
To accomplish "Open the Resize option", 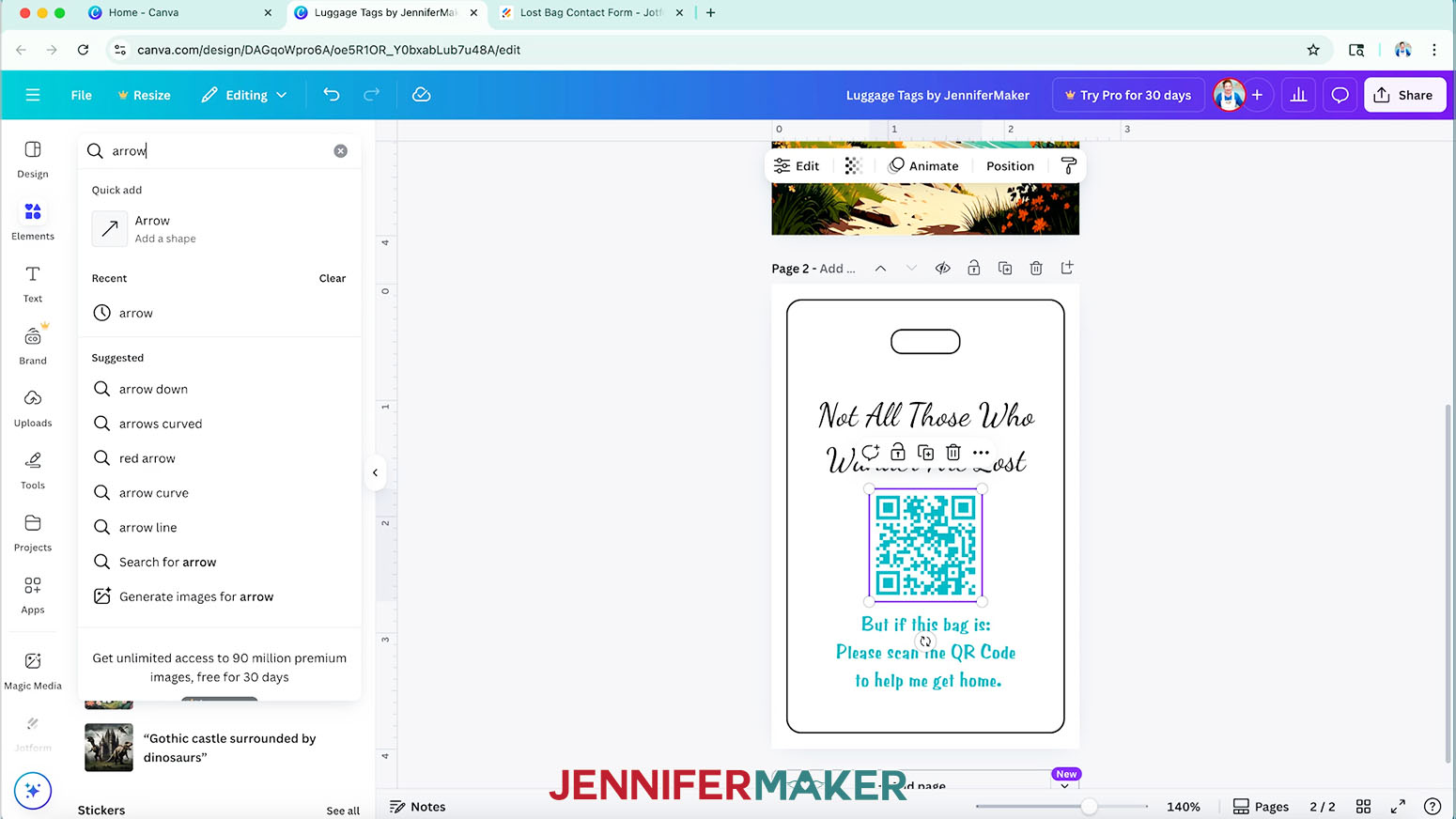I will coord(144,95).
